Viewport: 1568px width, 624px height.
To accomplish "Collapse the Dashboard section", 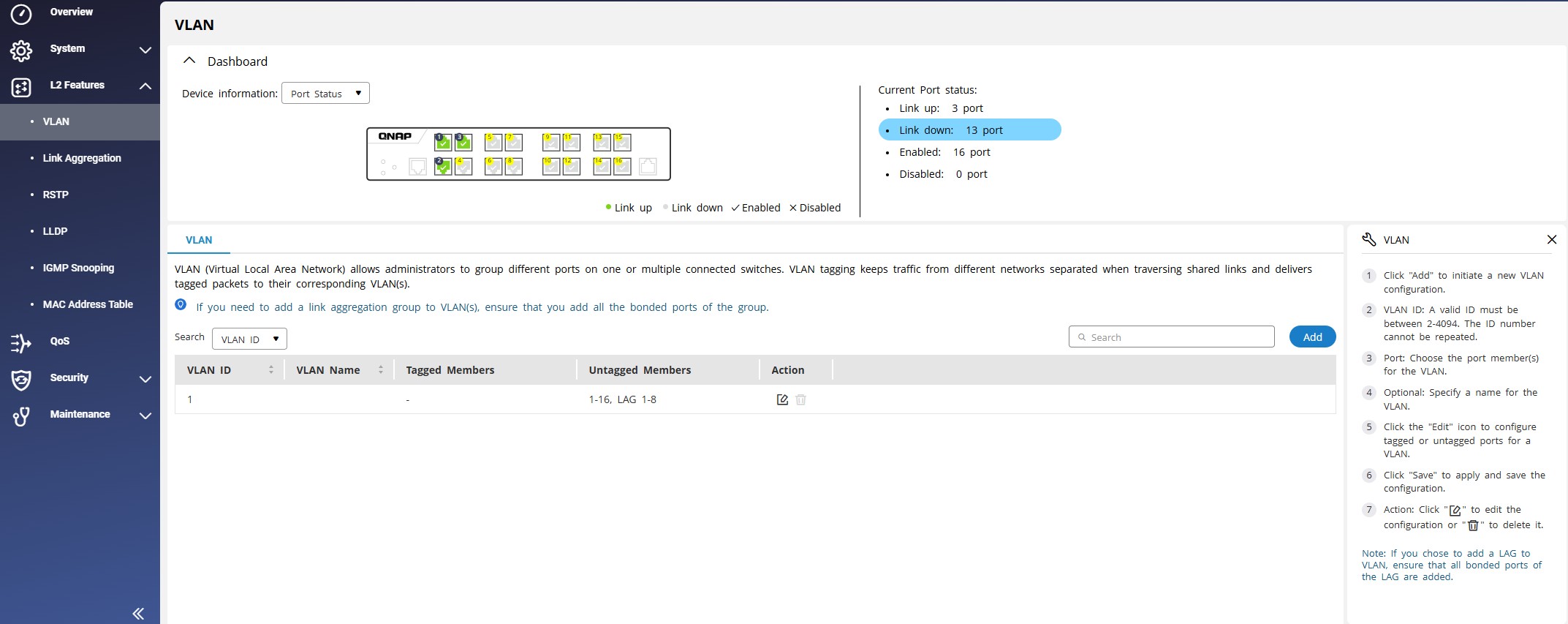I will 189,61.
